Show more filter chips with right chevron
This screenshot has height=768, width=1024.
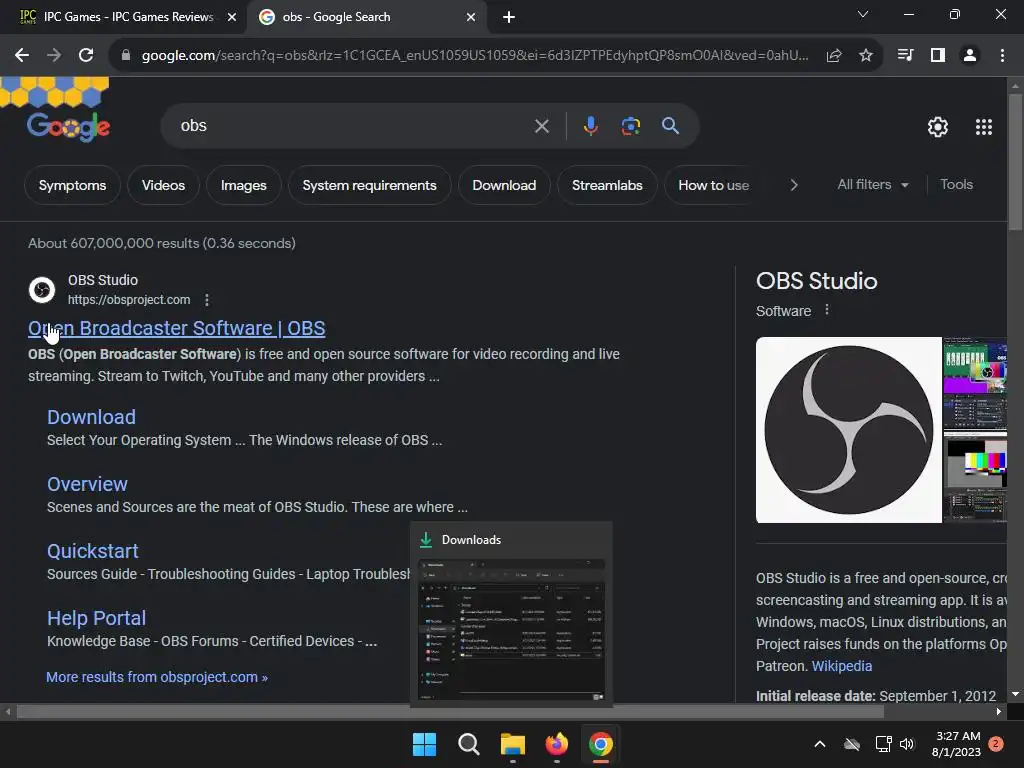(x=793, y=185)
